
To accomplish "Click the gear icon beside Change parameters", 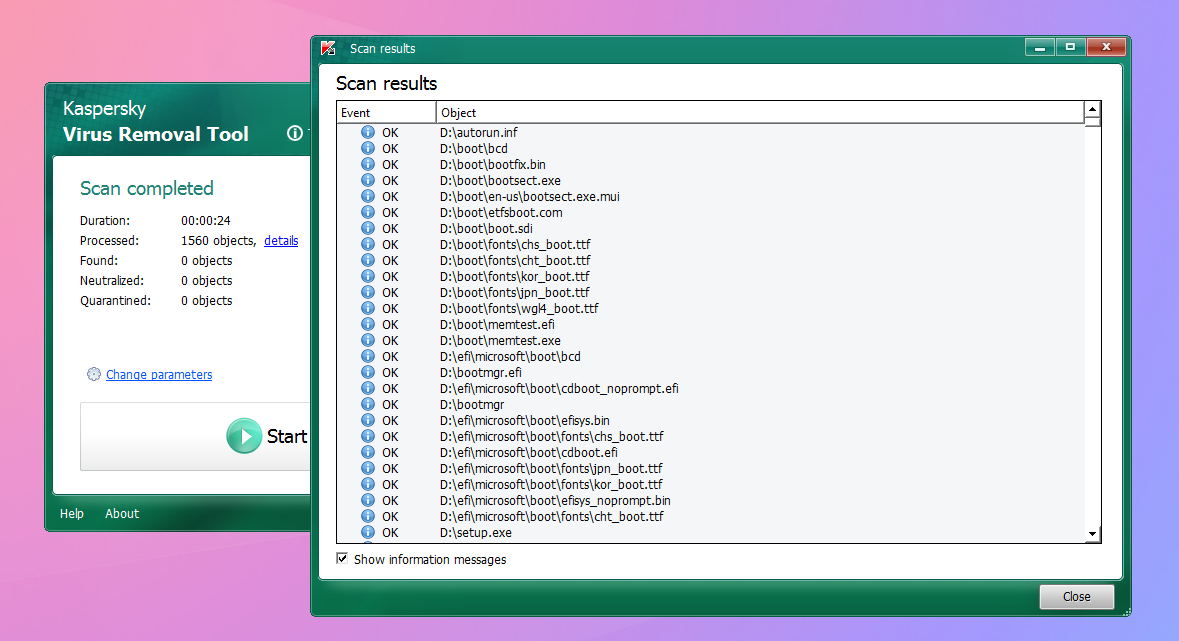I will click(94, 374).
